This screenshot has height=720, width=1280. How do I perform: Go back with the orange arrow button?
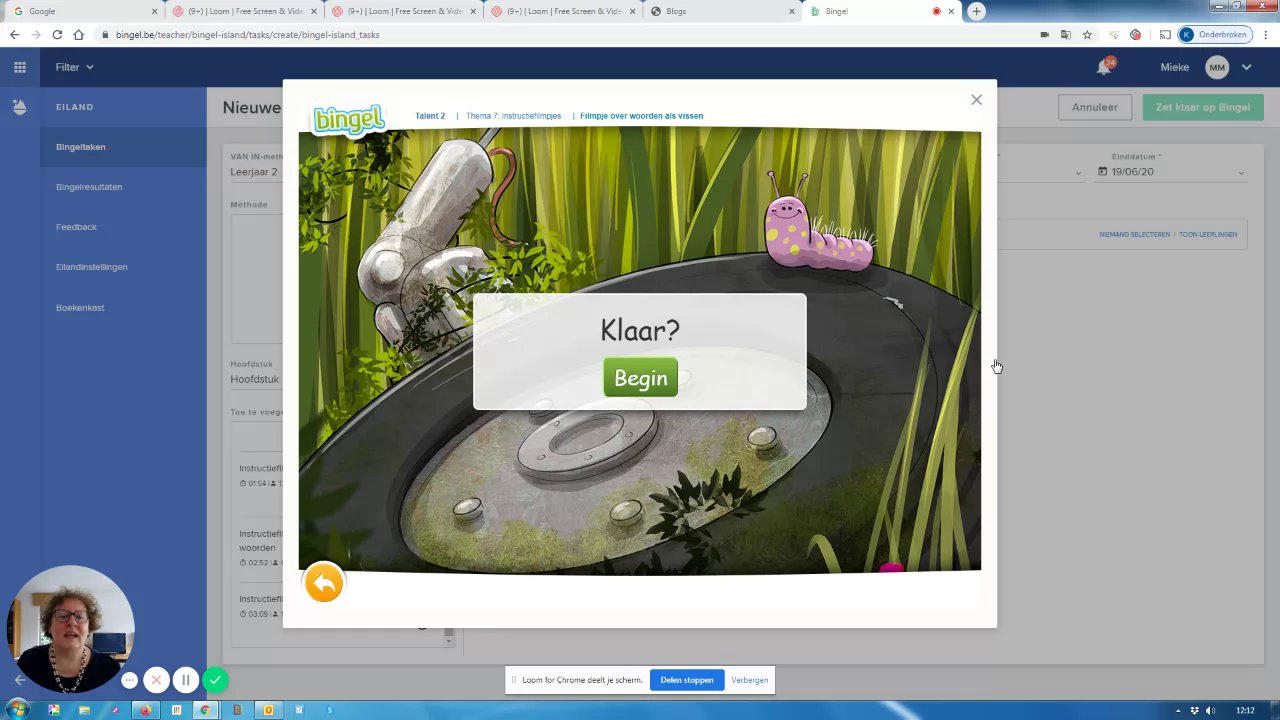(324, 583)
